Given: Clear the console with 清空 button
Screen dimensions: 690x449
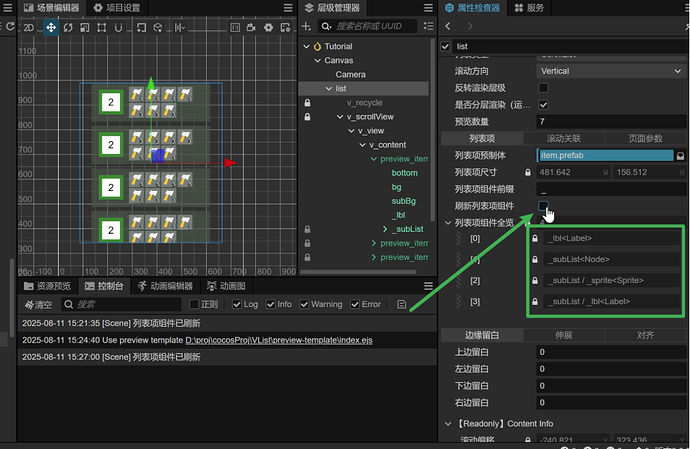Looking at the screenshot, I should (x=39, y=304).
